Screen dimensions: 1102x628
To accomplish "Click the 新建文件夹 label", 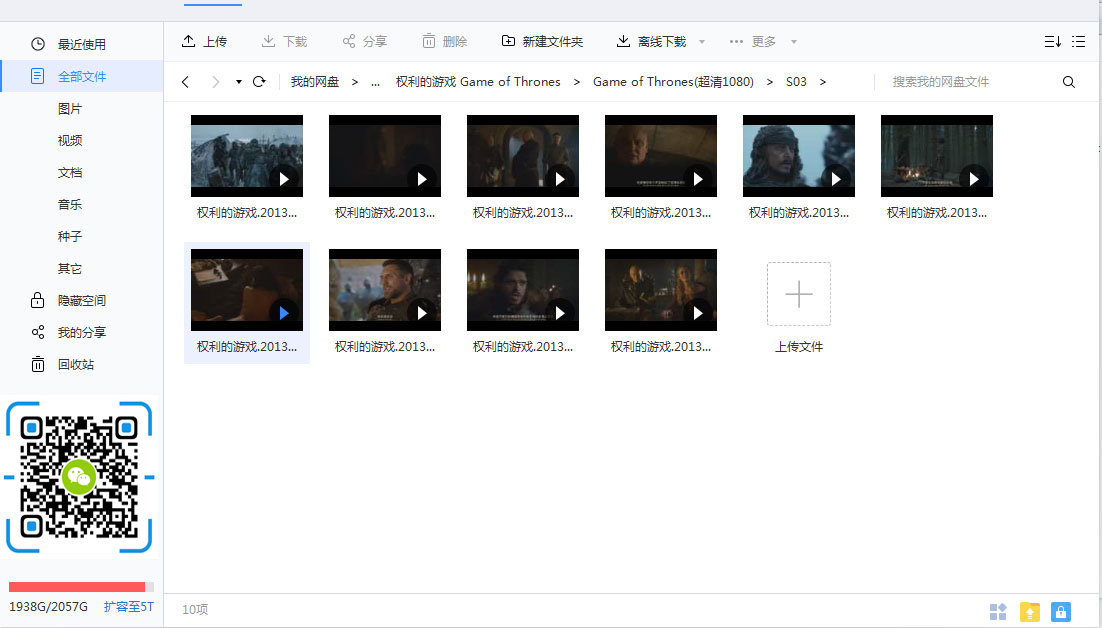I will tap(552, 41).
